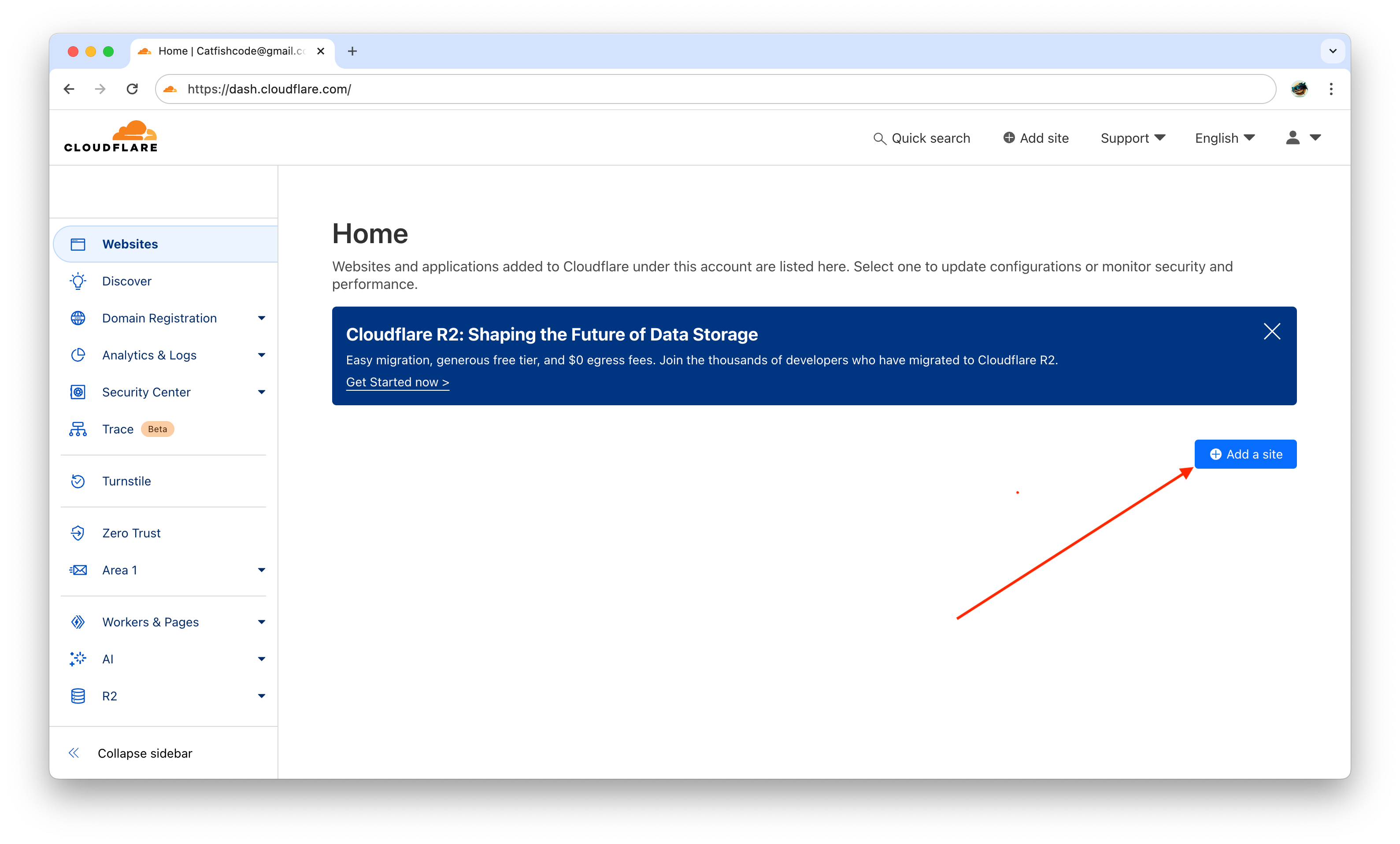Open Security Center sidebar item
This screenshot has width=1400, height=844.
pyautogui.click(x=146, y=392)
